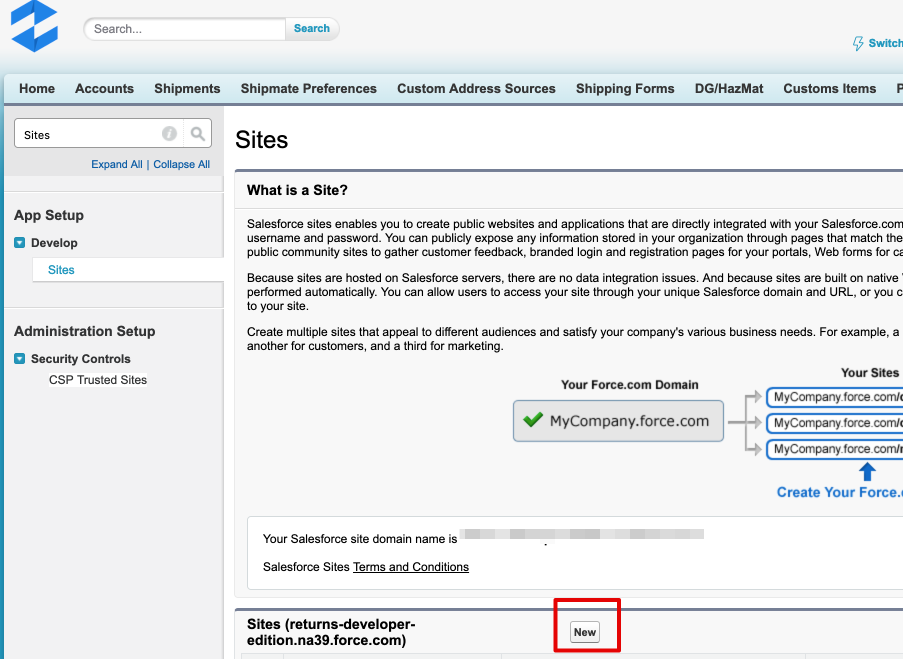Viewport: 903px width, 659px height.
Task: Click the Switch lightning icon
Action: tap(858, 43)
